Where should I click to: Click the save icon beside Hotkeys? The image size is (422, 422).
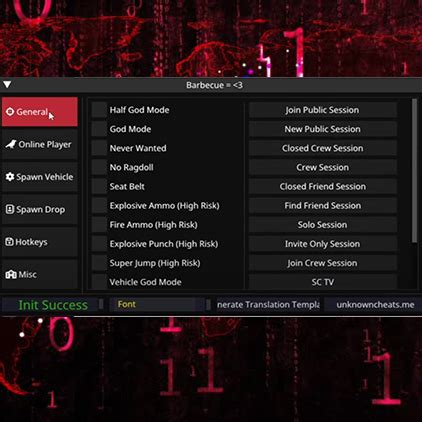click(x=9, y=242)
